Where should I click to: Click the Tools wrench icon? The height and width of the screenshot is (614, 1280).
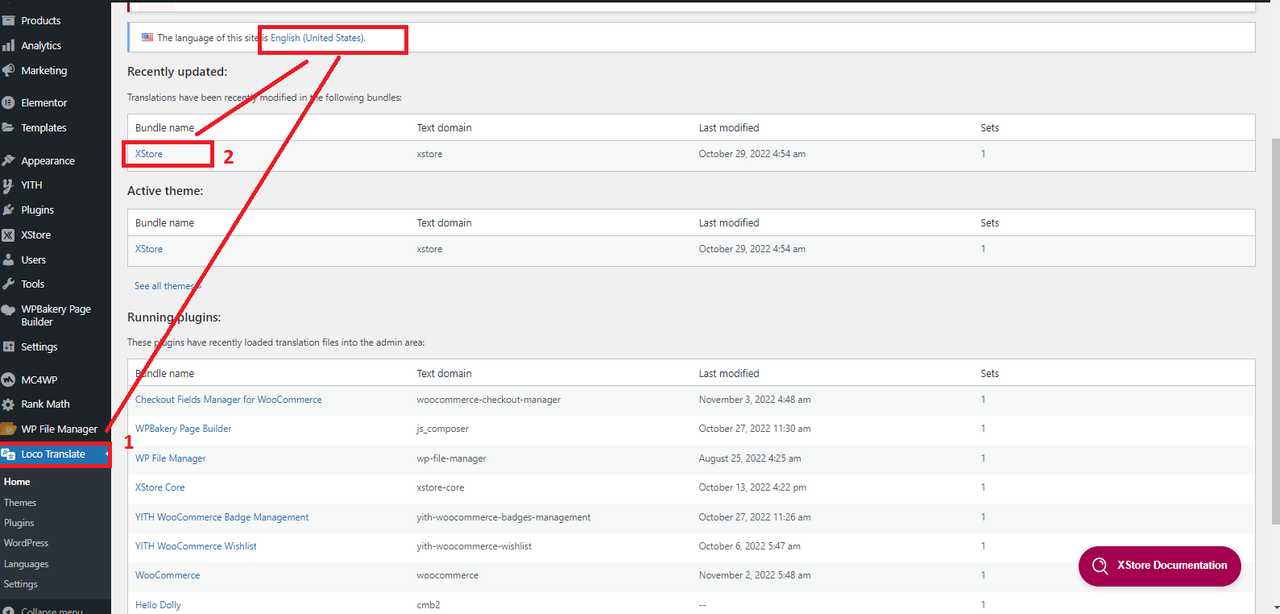(9, 284)
